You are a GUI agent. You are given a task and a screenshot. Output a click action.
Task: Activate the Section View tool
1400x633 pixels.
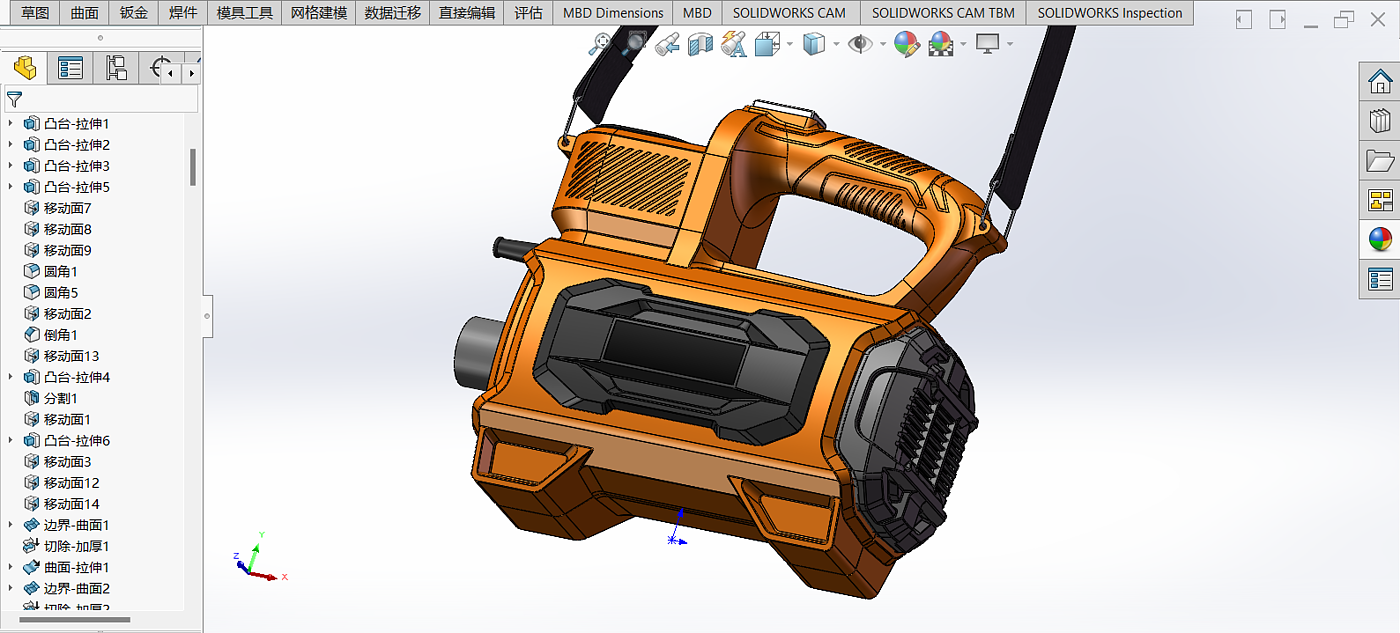tap(700, 44)
